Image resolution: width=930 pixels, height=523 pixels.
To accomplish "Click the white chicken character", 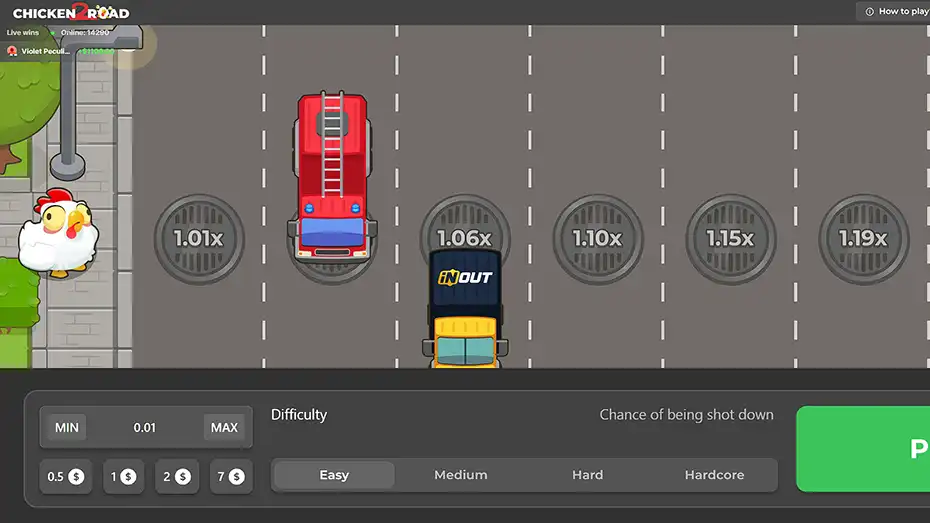I will (56, 233).
